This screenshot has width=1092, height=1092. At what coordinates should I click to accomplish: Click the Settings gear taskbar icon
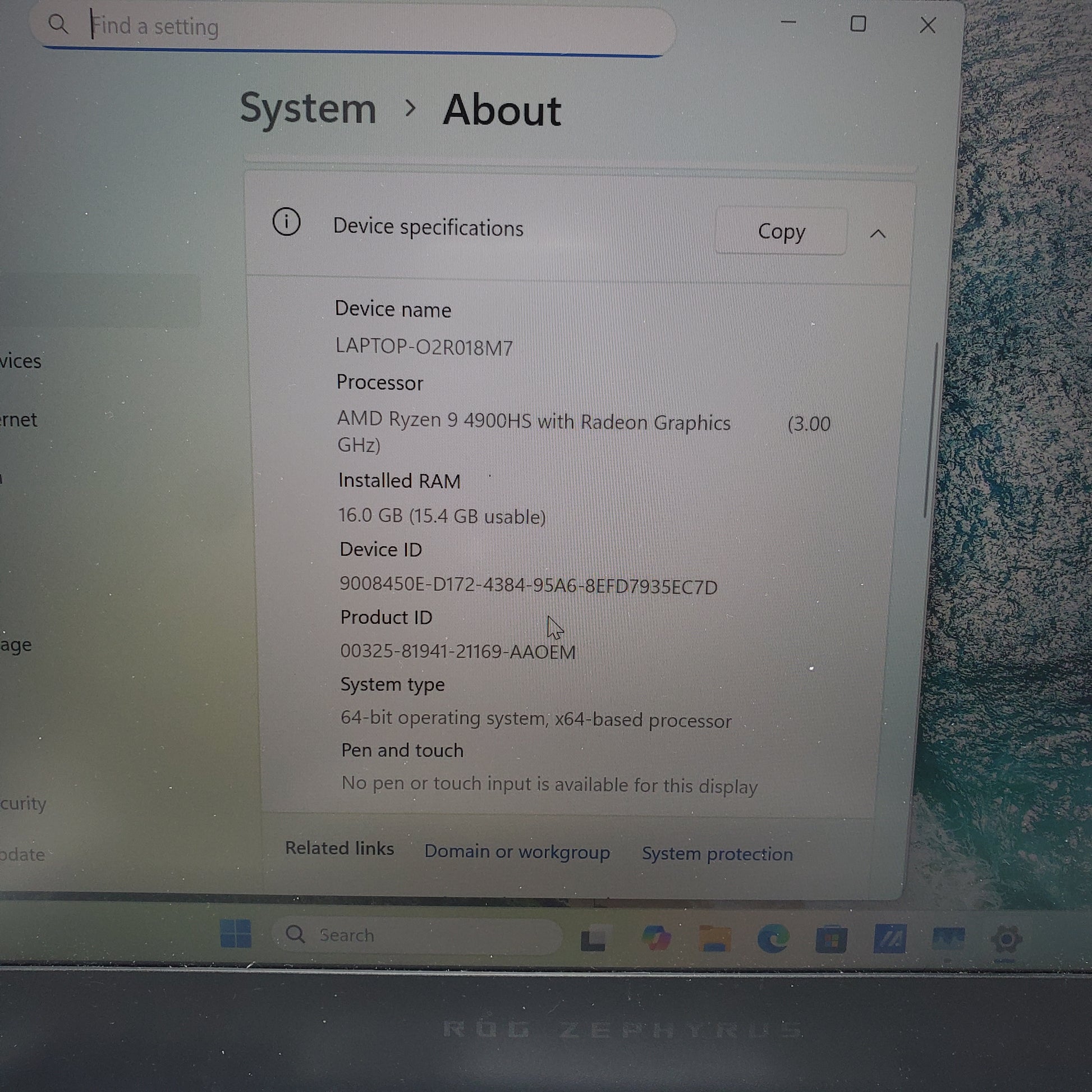point(1006,939)
